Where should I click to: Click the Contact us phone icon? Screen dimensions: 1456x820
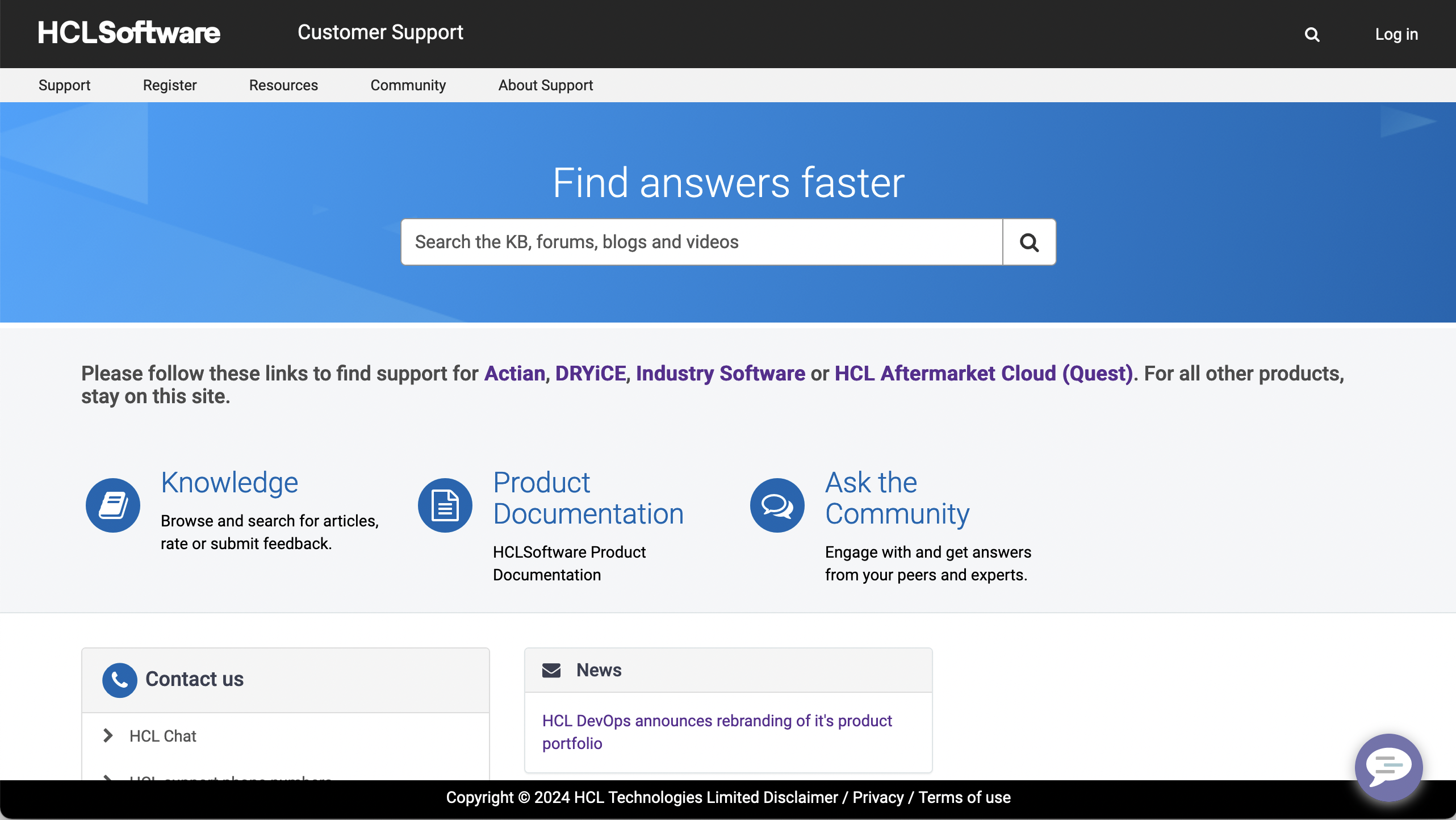point(119,680)
